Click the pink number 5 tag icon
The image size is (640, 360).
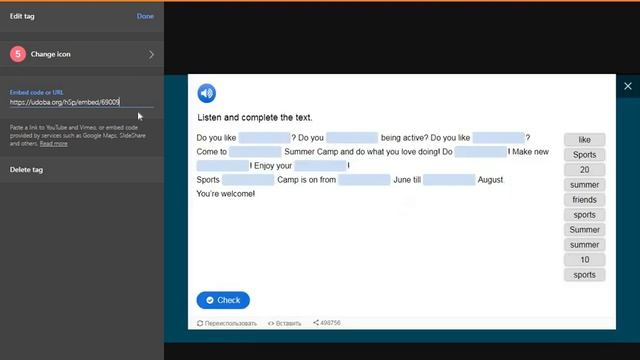coord(18,54)
